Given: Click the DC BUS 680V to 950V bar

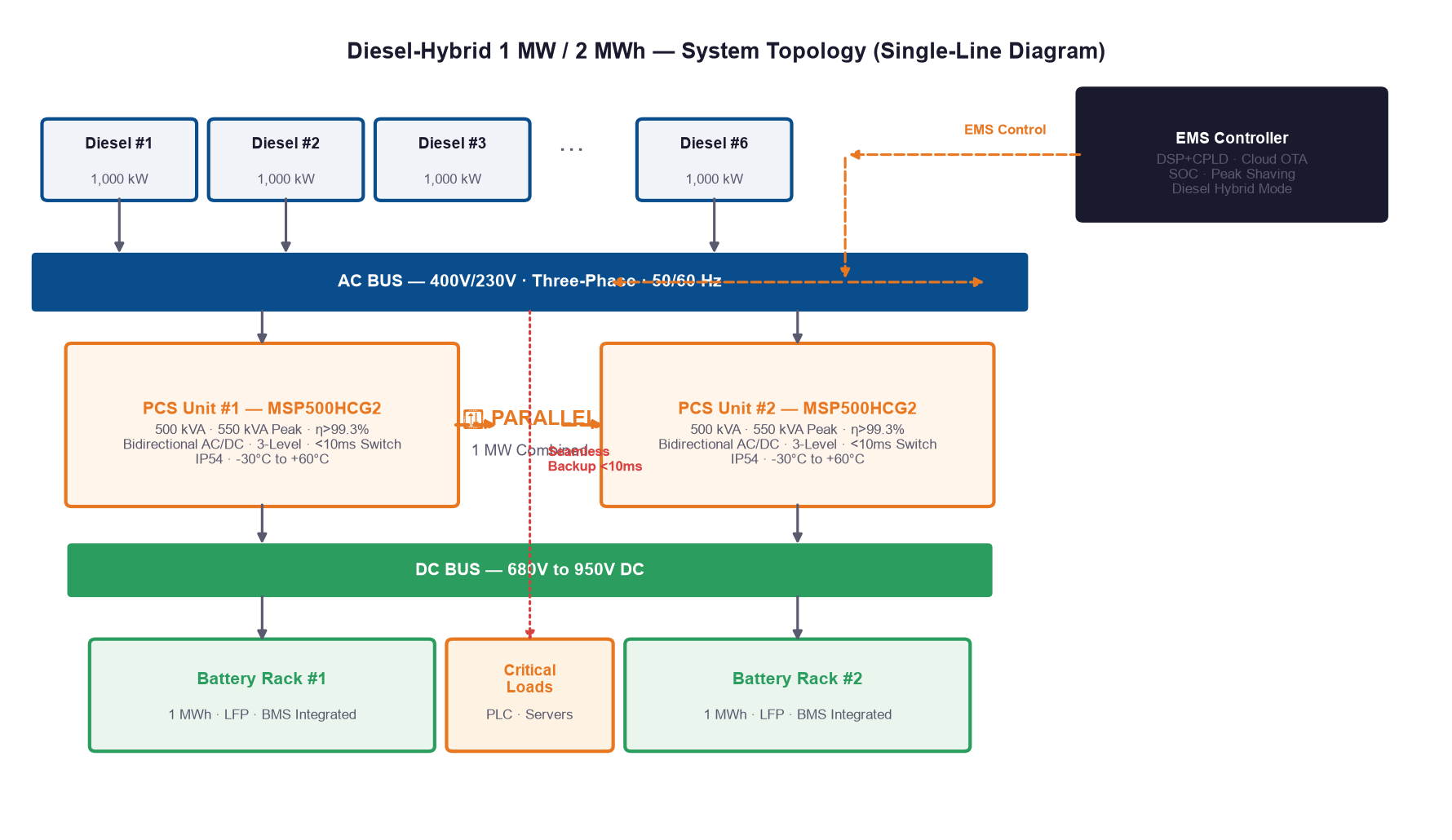Looking at the screenshot, I should pos(529,570).
